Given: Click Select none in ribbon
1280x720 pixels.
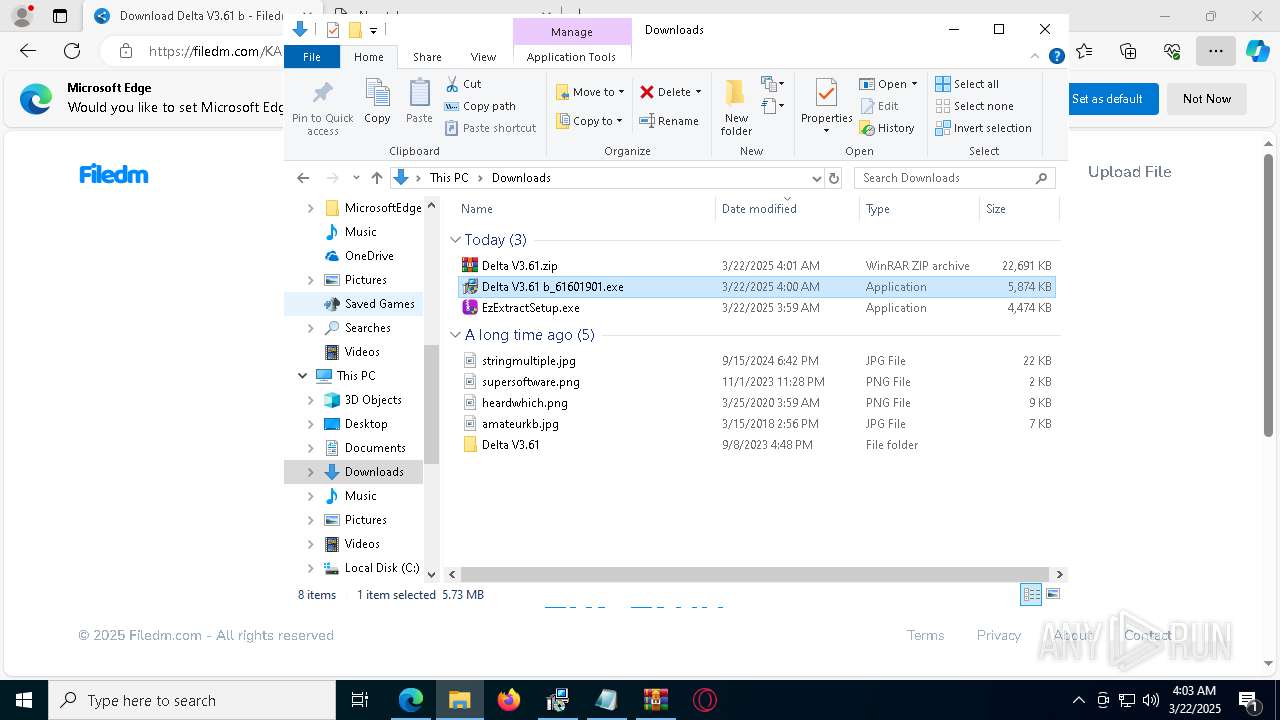Looking at the screenshot, I should click(975, 106).
